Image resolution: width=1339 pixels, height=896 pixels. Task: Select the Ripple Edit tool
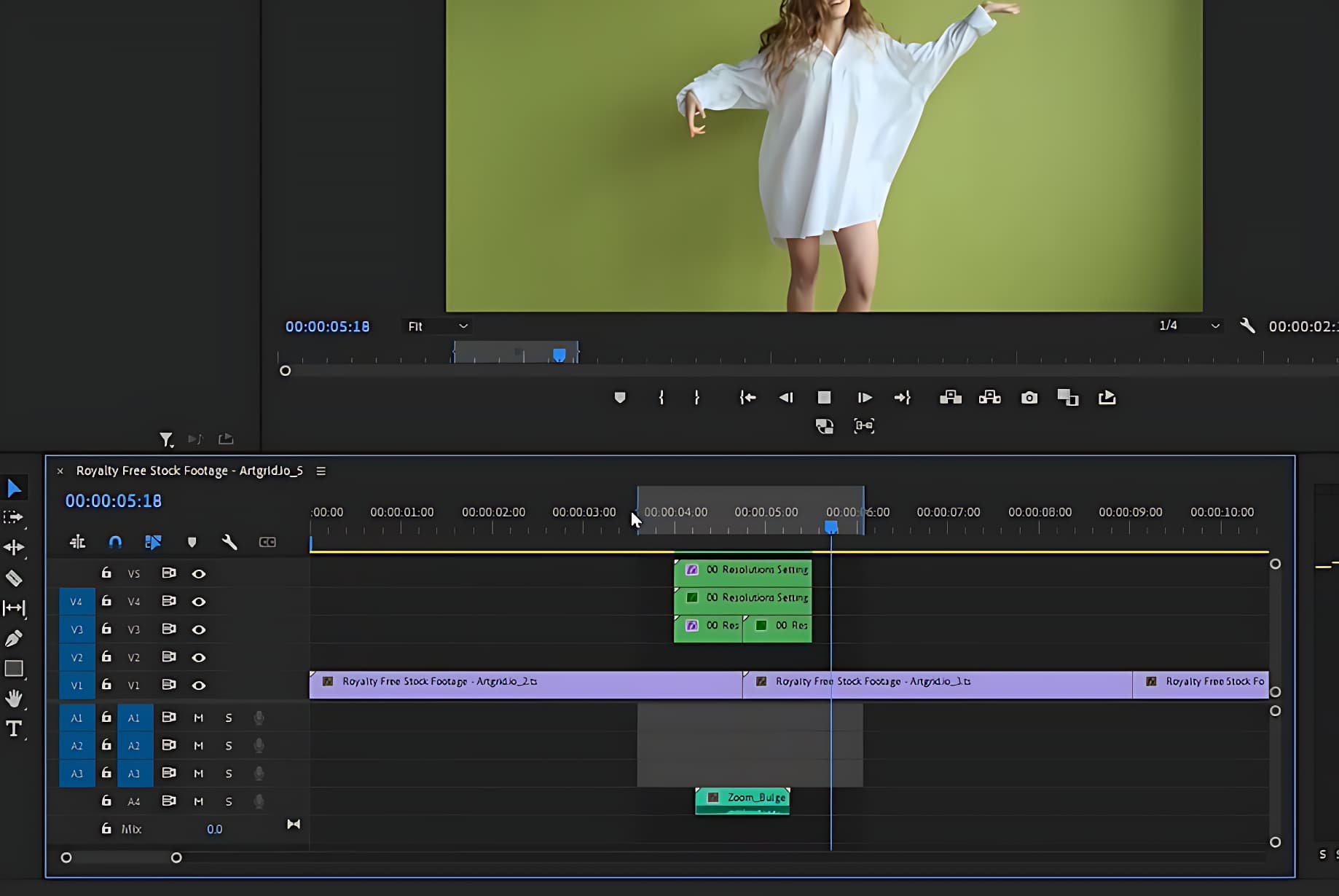14,547
